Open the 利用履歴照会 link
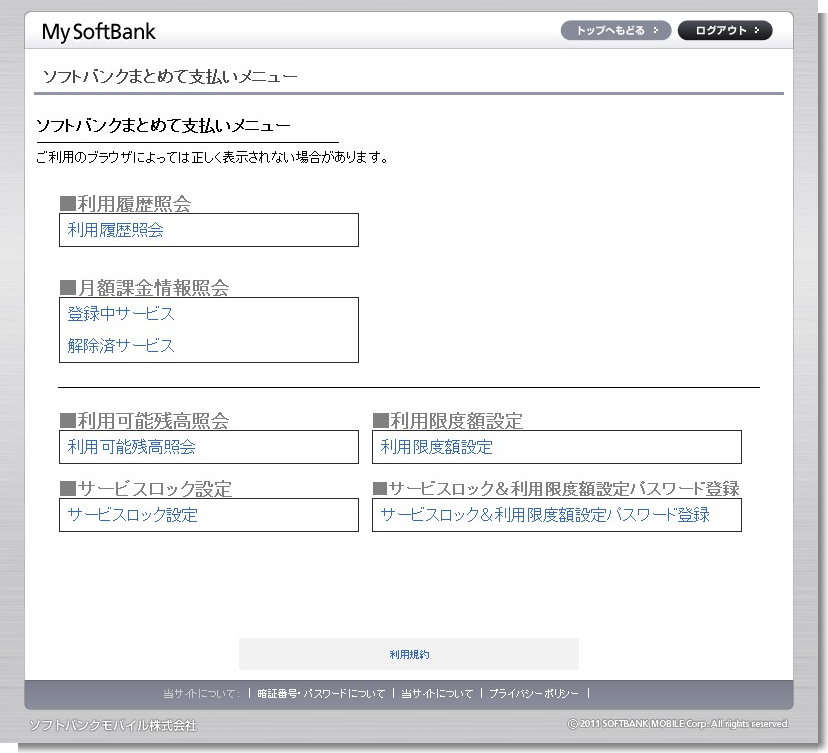Screen dimensions: 828x753 116,230
